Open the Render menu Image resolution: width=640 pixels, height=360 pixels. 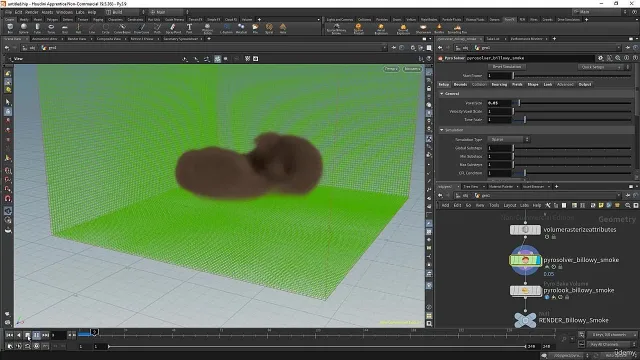pyautogui.click(x=31, y=12)
